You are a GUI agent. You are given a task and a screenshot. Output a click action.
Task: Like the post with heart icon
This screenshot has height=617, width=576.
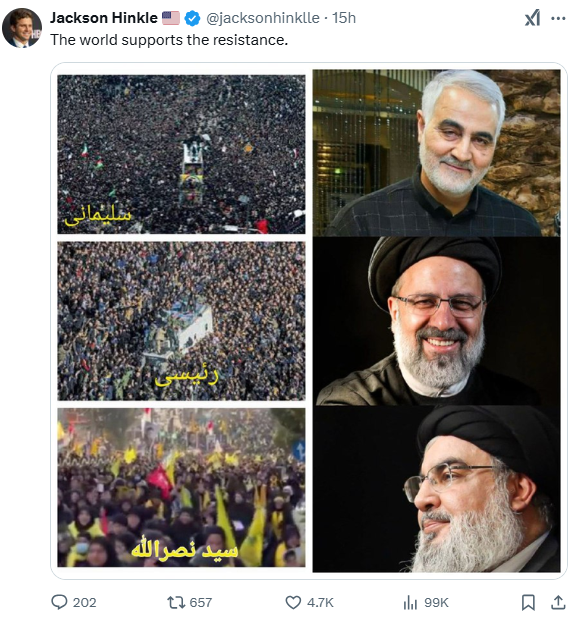293,602
